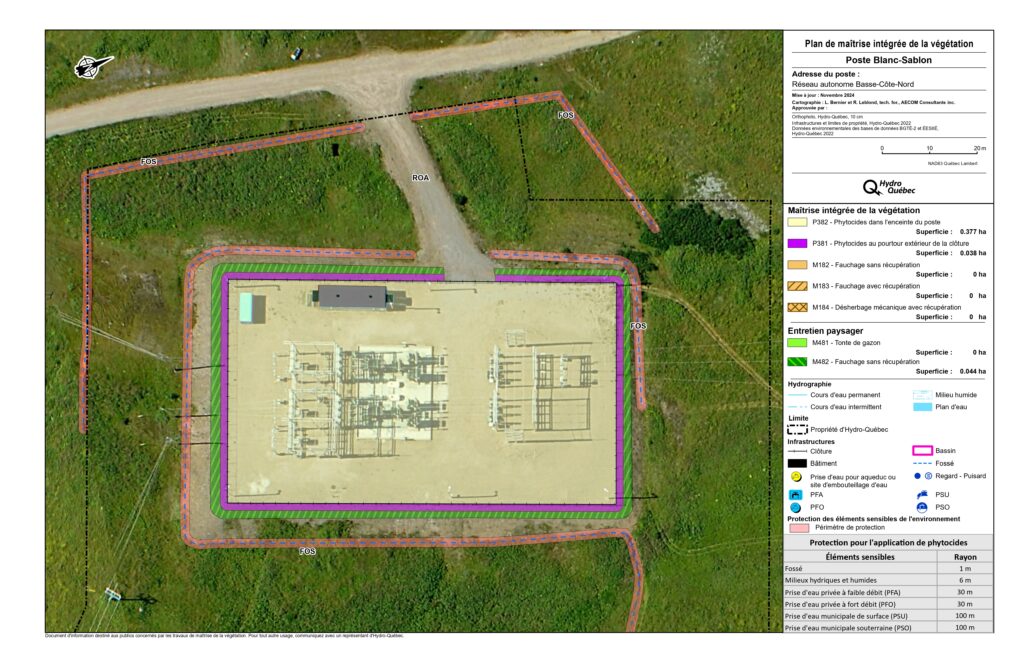
Task: Click the ROA label on the access road
Action: point(421,178)
